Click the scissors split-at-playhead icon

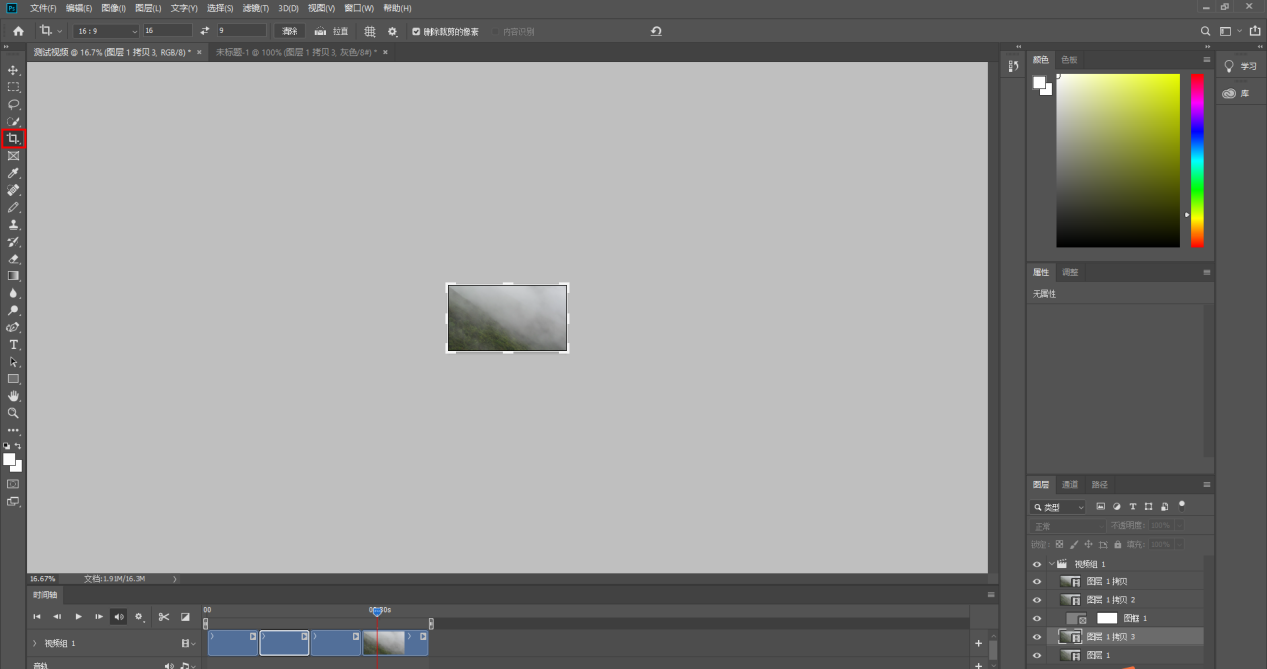(x=164, y=617)
